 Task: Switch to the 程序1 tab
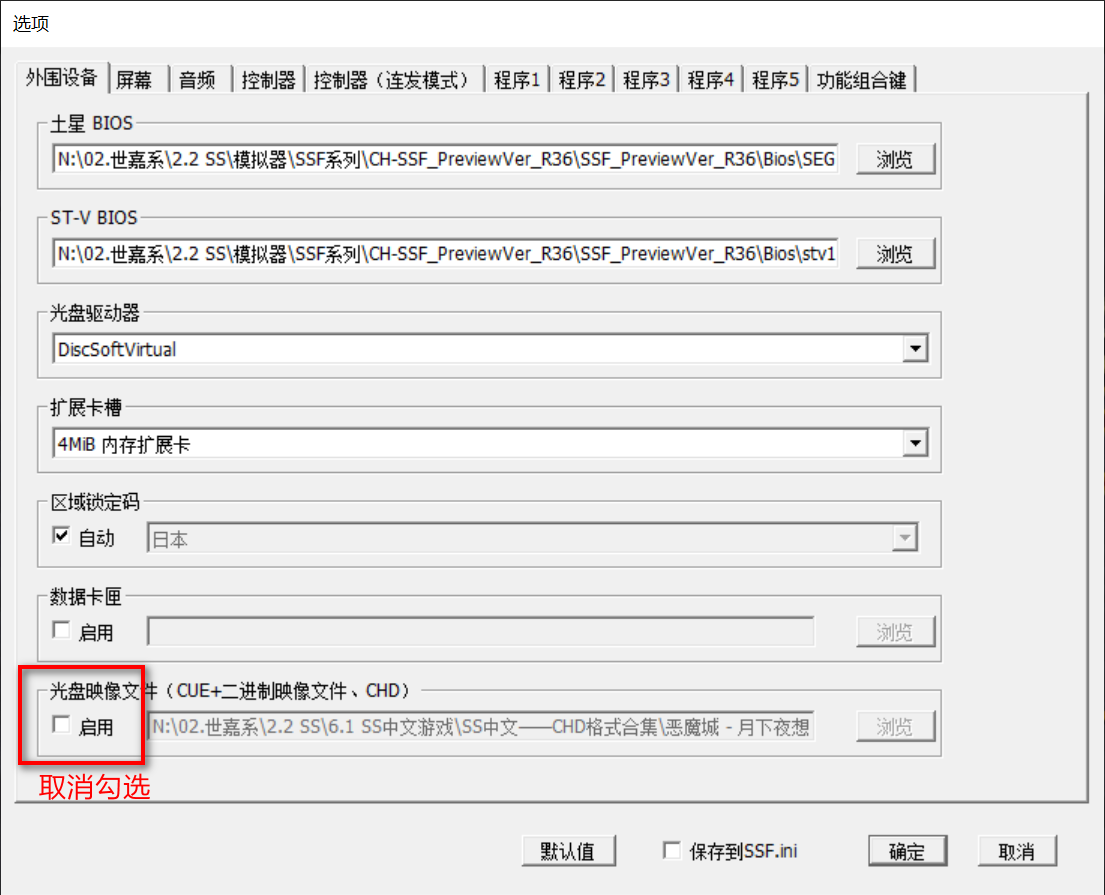click(516, 80)
